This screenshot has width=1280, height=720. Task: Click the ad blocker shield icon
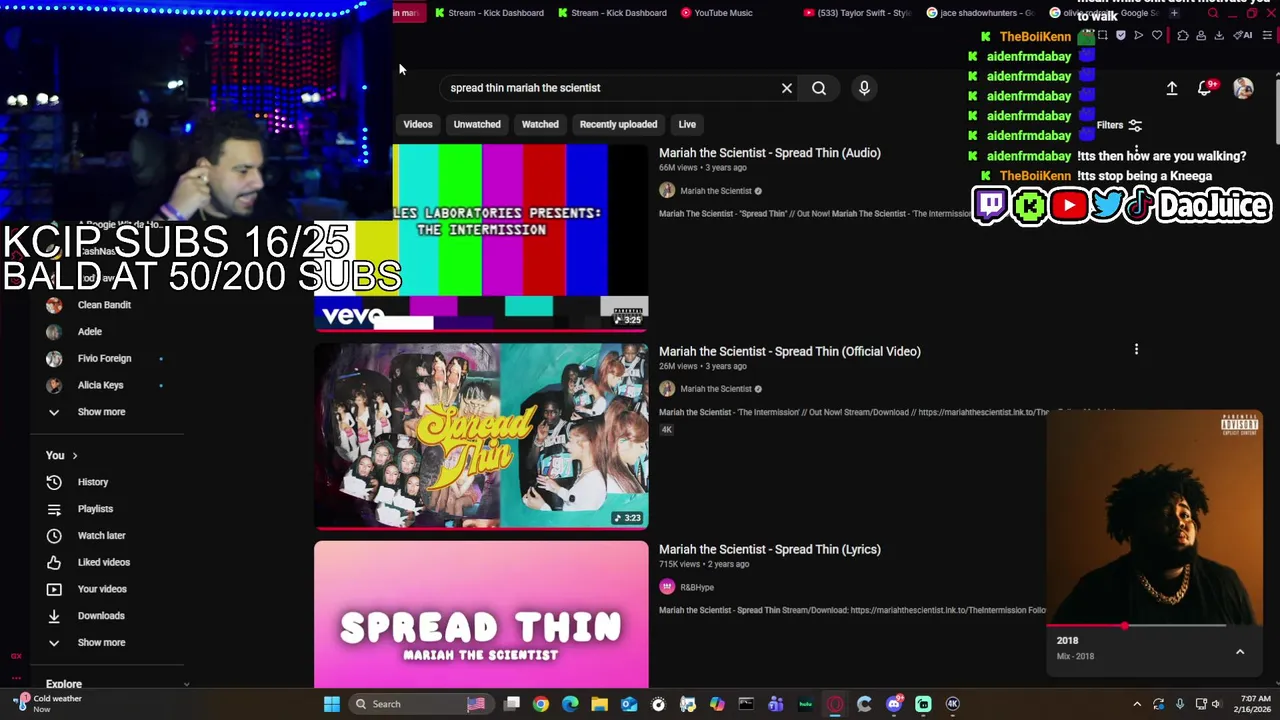(1121, 35)
